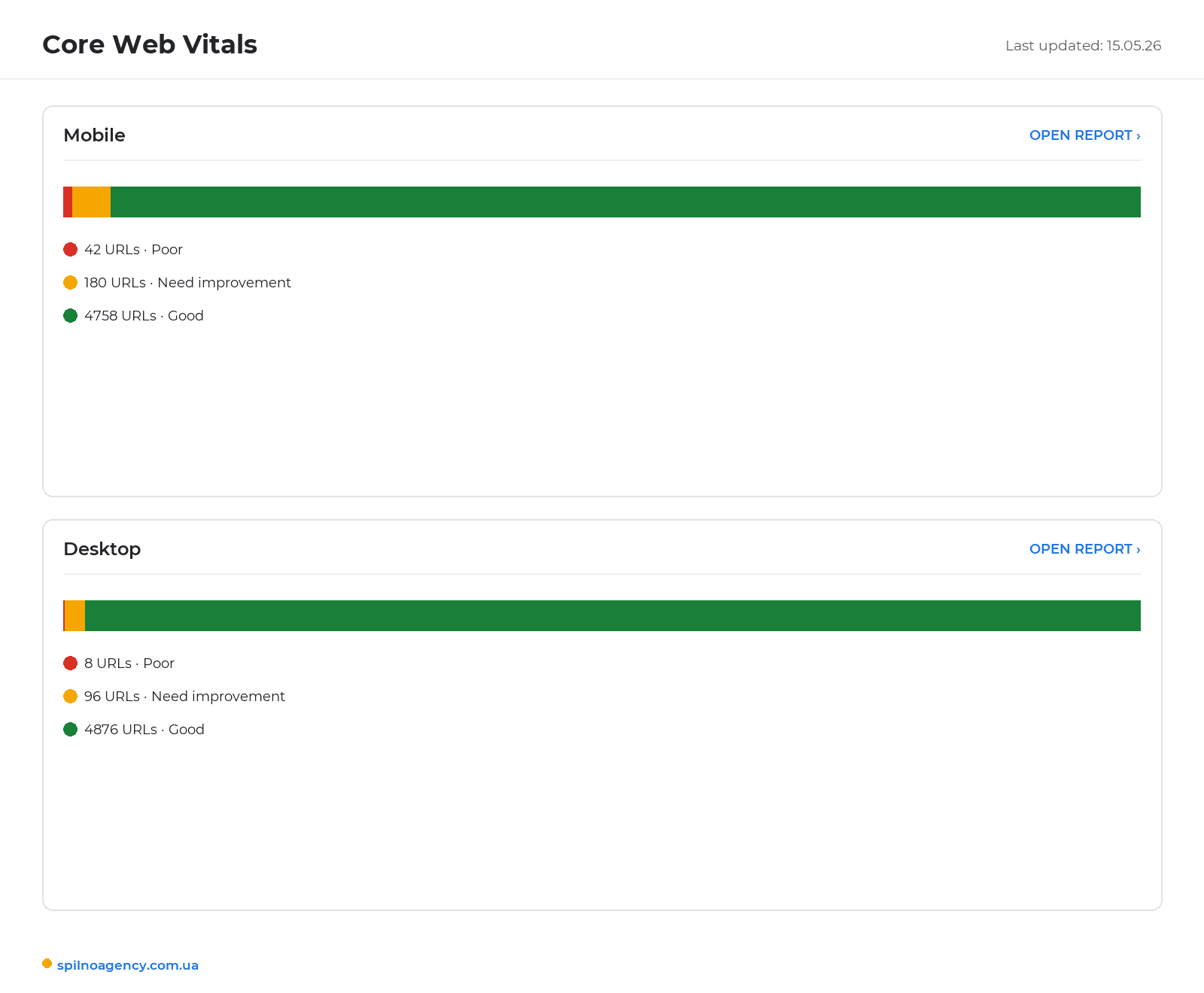The height and width of the screenshot is (993, 1204).
Task: Click green Good segment in Desktop bar
Action: [x=613, y=615]
